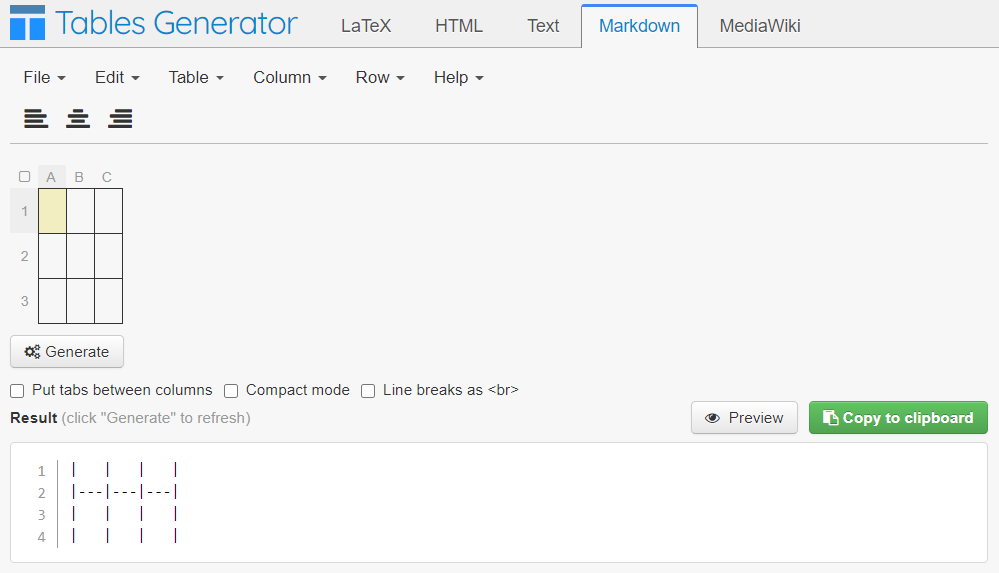Switch to the Text tab

click(x=543, y=26)
